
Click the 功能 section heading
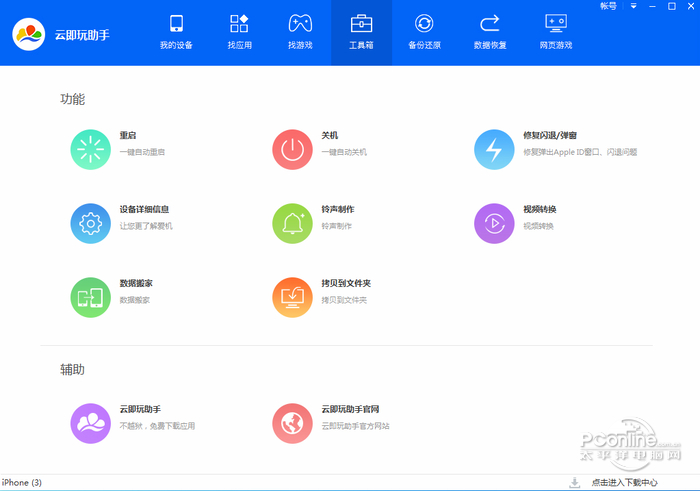tap(72, 99)
